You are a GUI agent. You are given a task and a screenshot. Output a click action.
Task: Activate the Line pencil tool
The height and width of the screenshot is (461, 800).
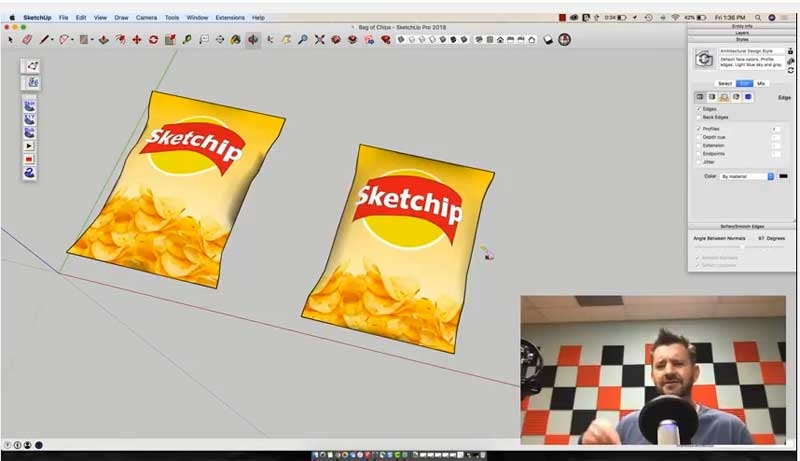[x=44, y=39]
